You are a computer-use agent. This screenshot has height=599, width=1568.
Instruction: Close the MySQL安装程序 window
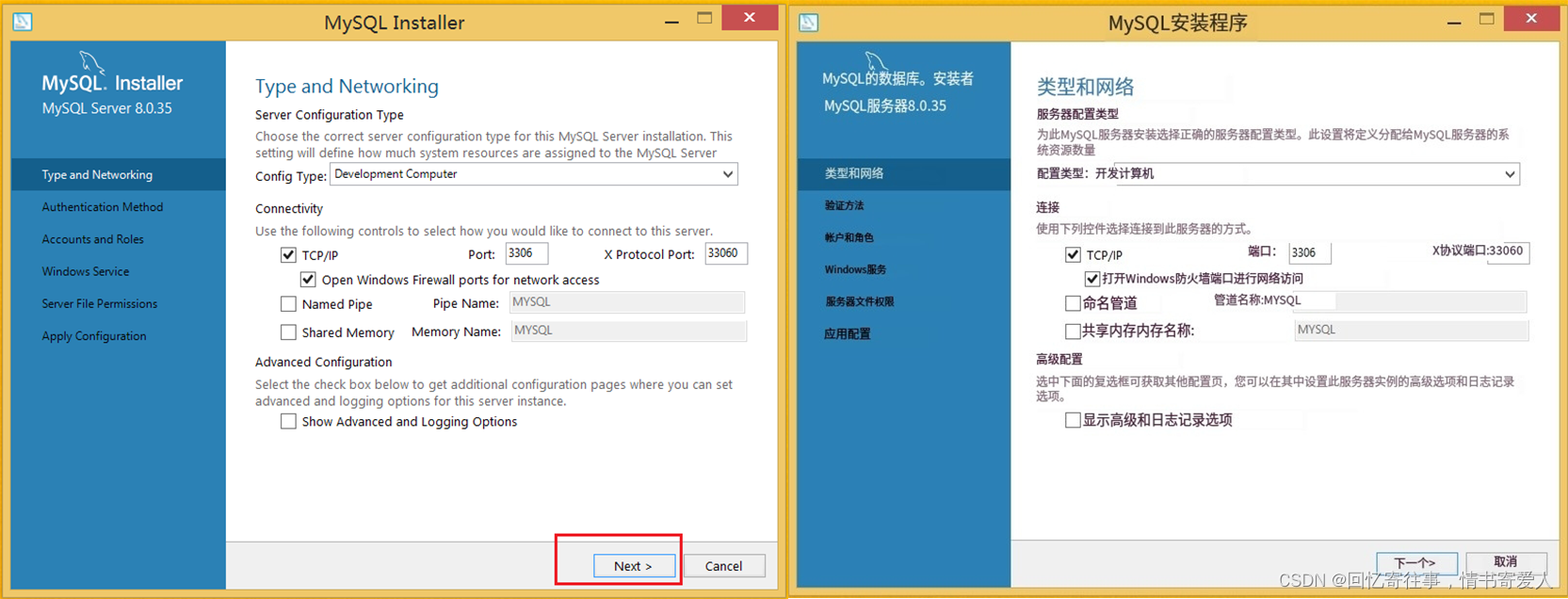click(1531, 18)
